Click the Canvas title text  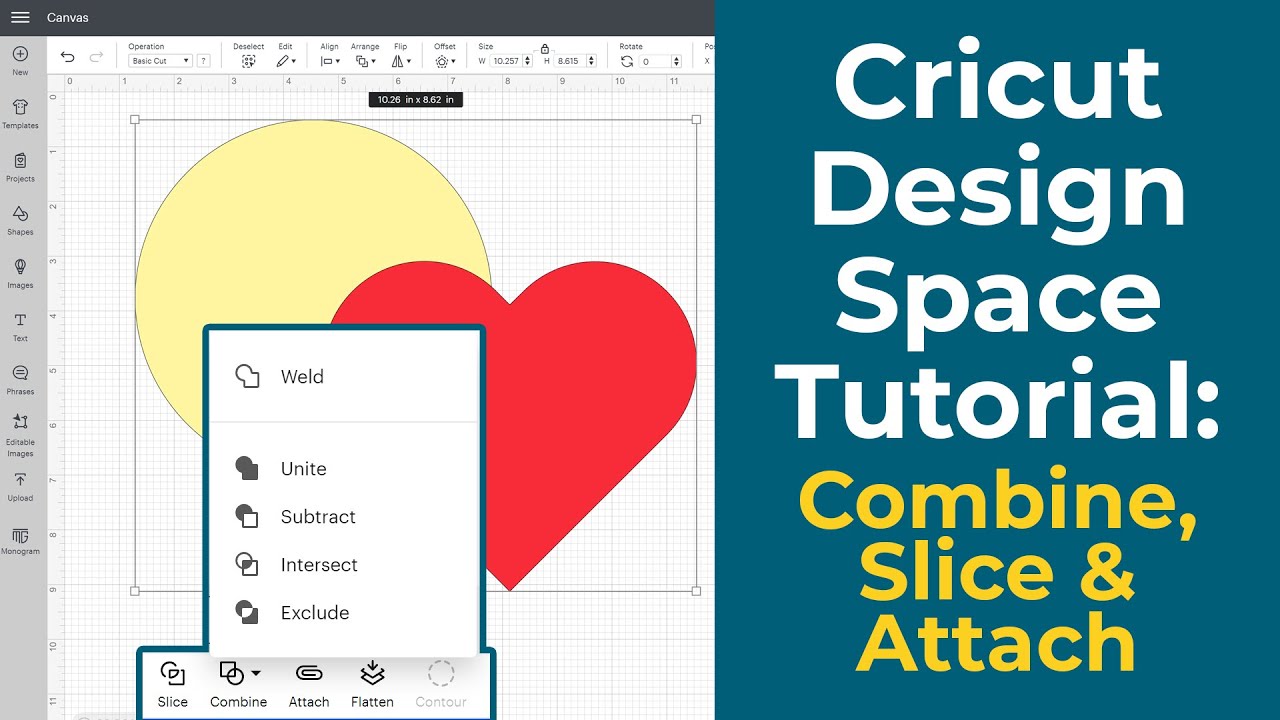point(68,18)
